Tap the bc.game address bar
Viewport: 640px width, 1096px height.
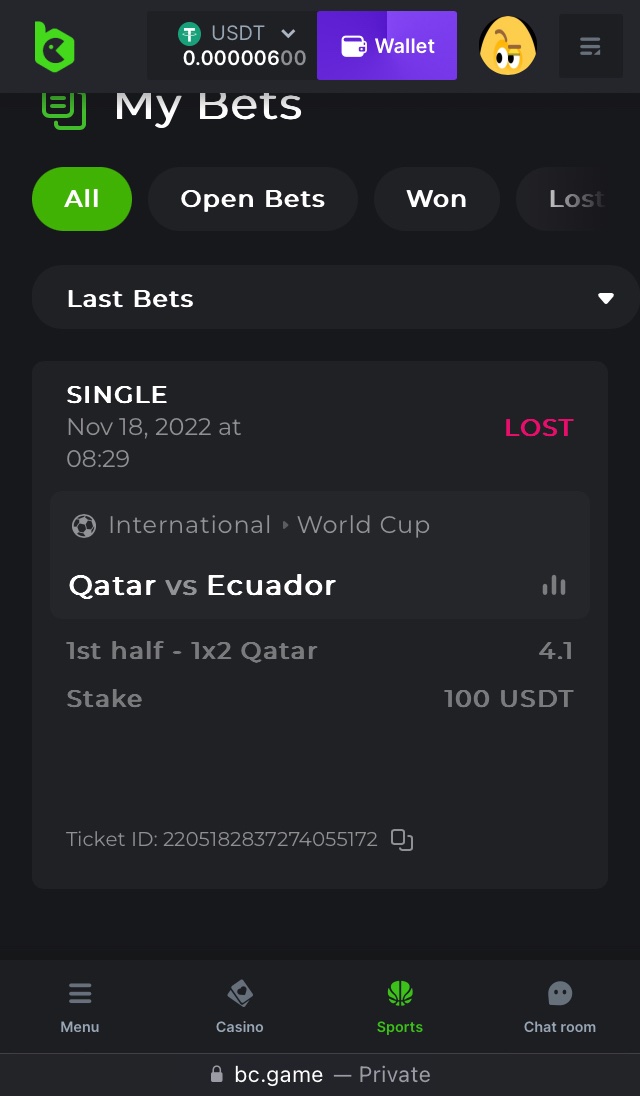(320, 1075)
